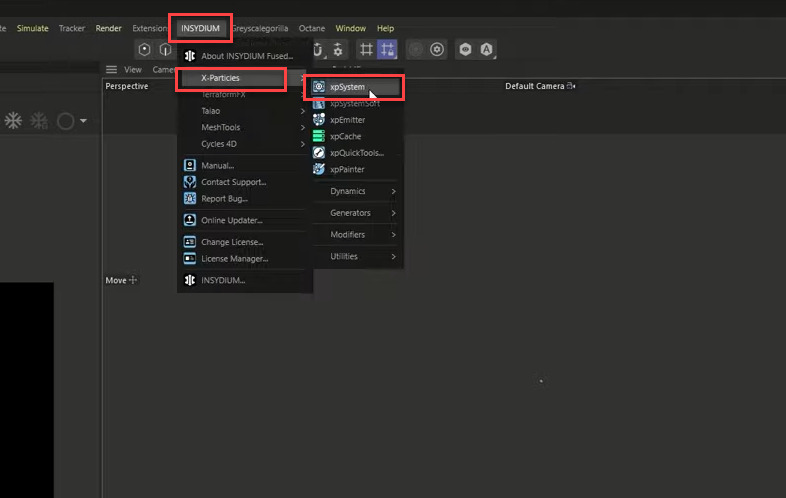The image size is (786, 498).
Task: Click the split-hexagon toolbar icon
Action: (x=165, y=49)
